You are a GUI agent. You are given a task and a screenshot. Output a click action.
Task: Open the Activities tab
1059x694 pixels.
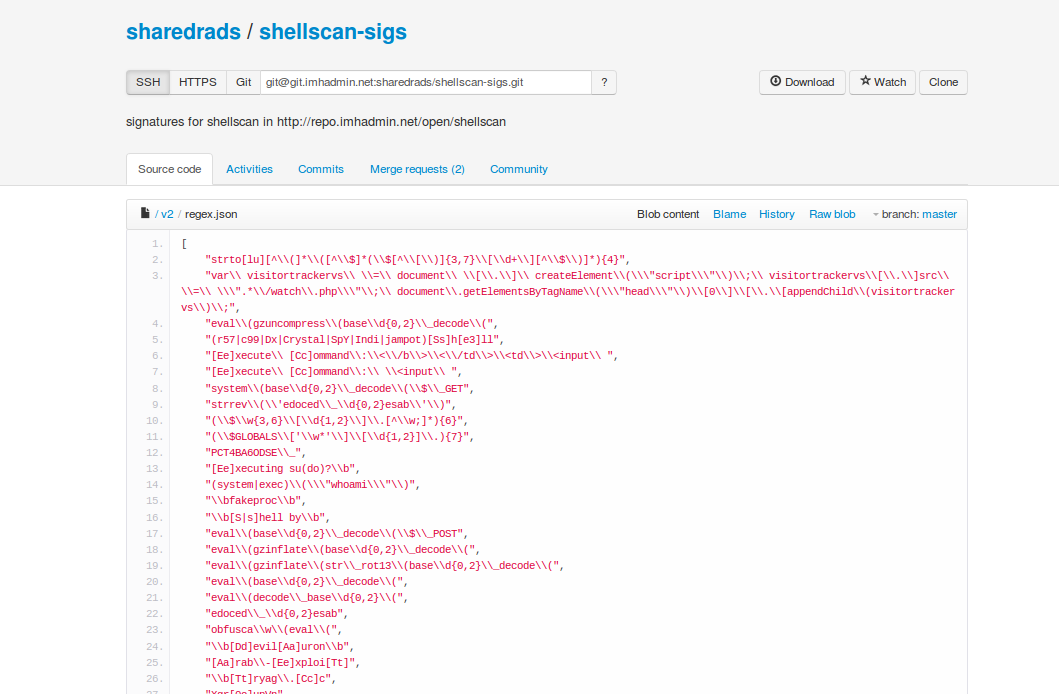[249, 169]
